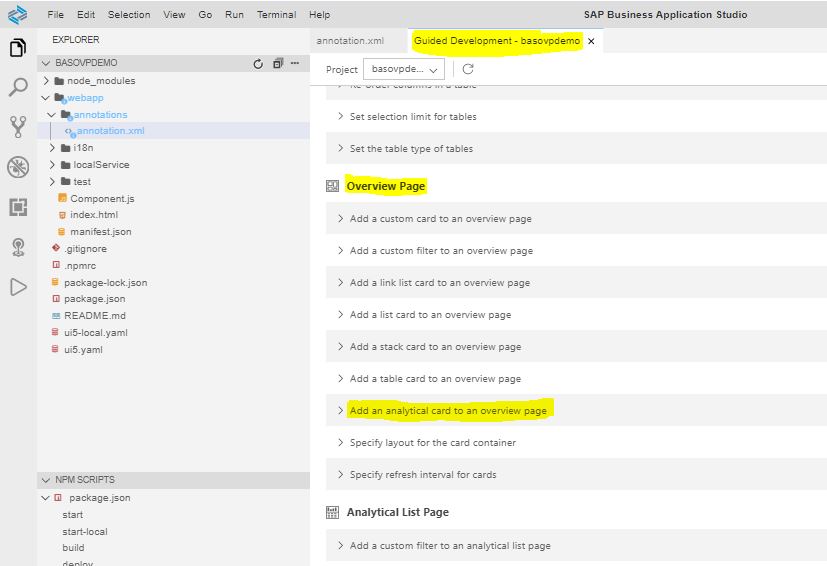Refresh the Guided Development project list

point(468,69)
